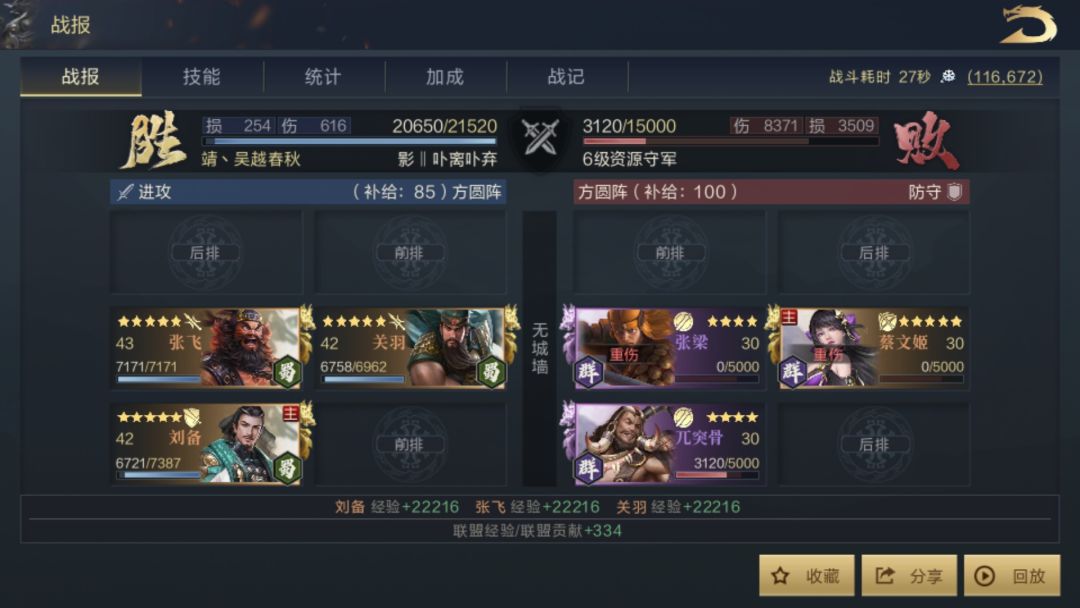Open the 蔡文姬 defender card
The width and height of the screenshot is (1080, 608).
click(x=873, y=348)
